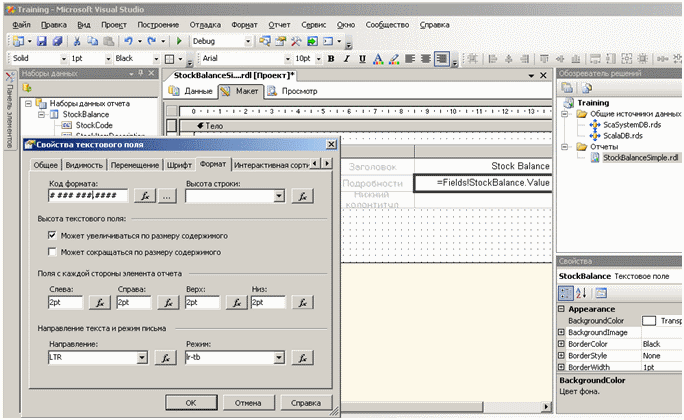The image size is (684, 420).
Task: Click the categorized view icon in Properties
Action: tap(566, 293)
